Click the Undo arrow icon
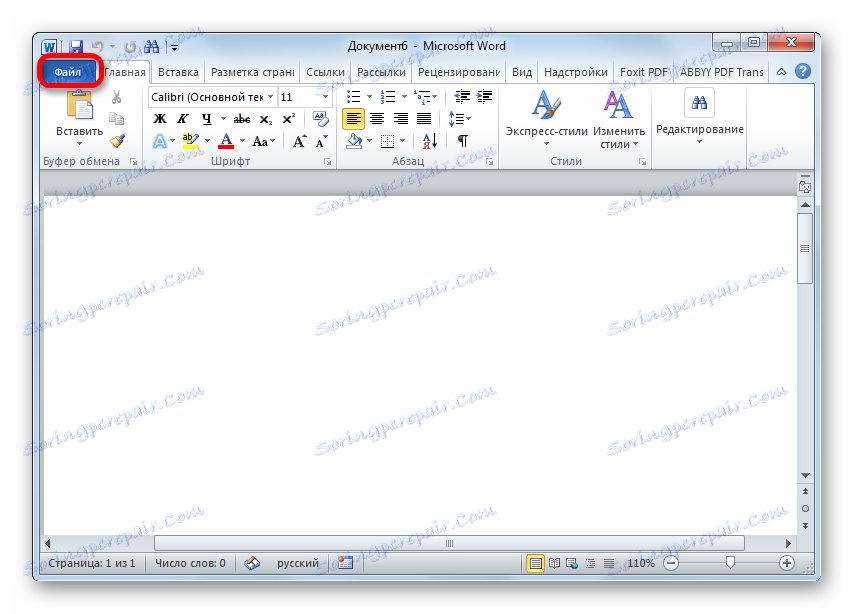The width and height of the screenshot is (854, 614). pos(97,47)
